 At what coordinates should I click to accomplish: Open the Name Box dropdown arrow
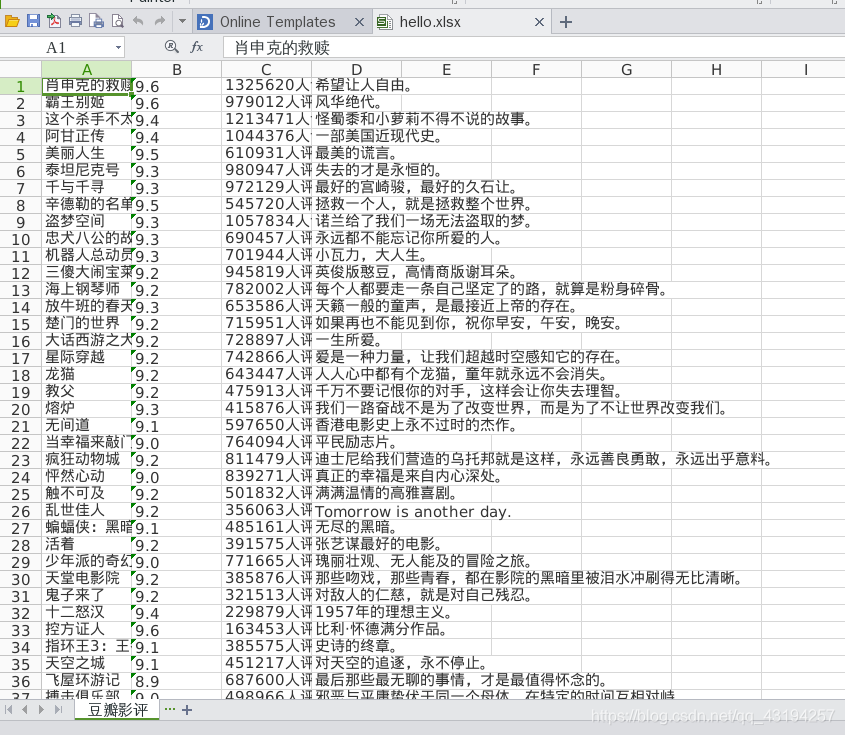118,47
